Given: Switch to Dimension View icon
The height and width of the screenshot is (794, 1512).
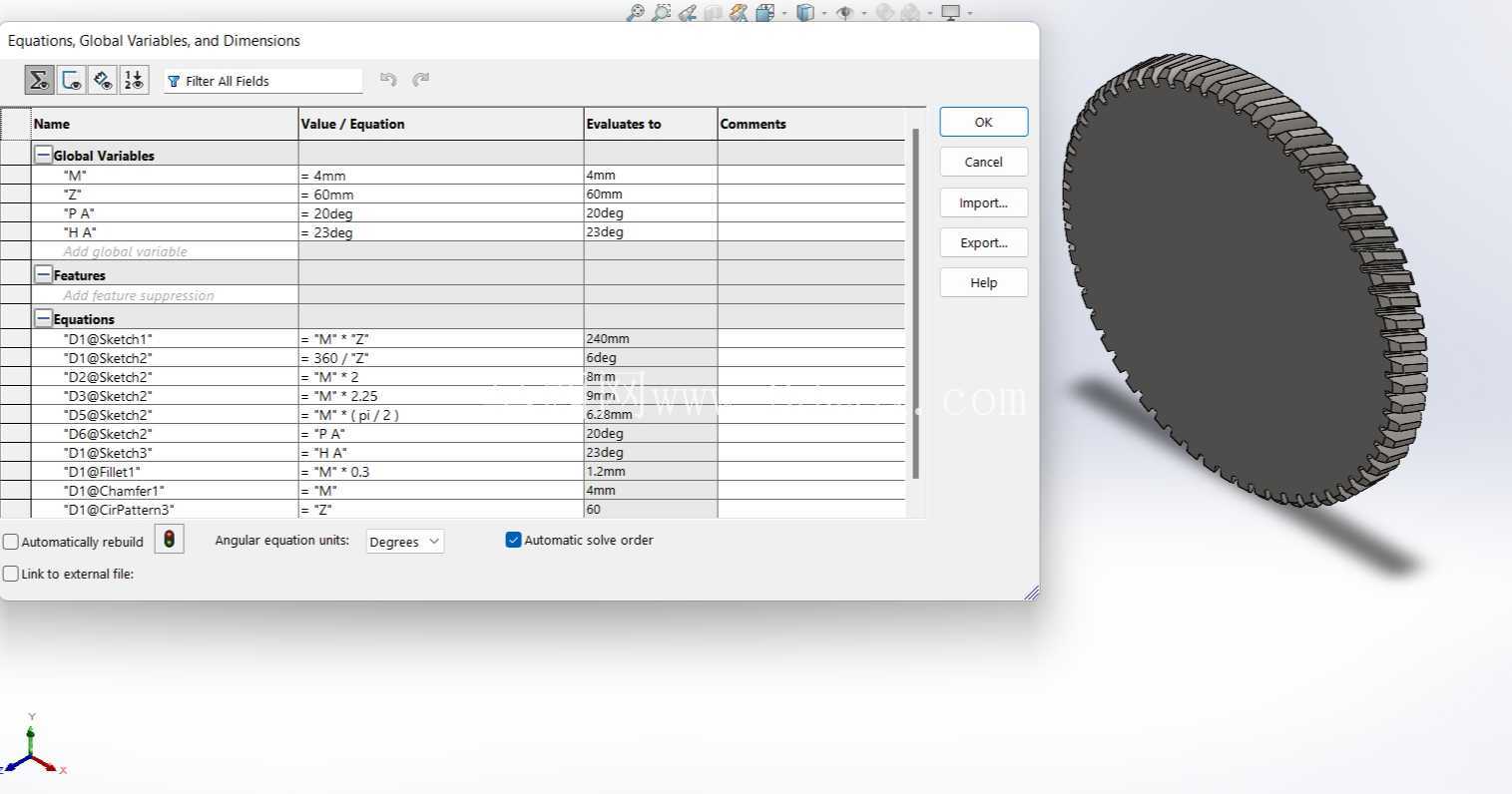Looking at the screenshot, I should pos(103,80).
